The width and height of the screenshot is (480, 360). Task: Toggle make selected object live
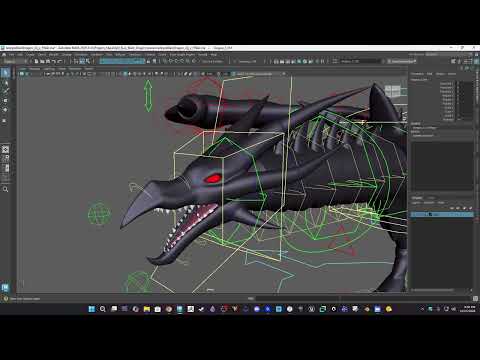pyautogui.click(x=194, y=61)
